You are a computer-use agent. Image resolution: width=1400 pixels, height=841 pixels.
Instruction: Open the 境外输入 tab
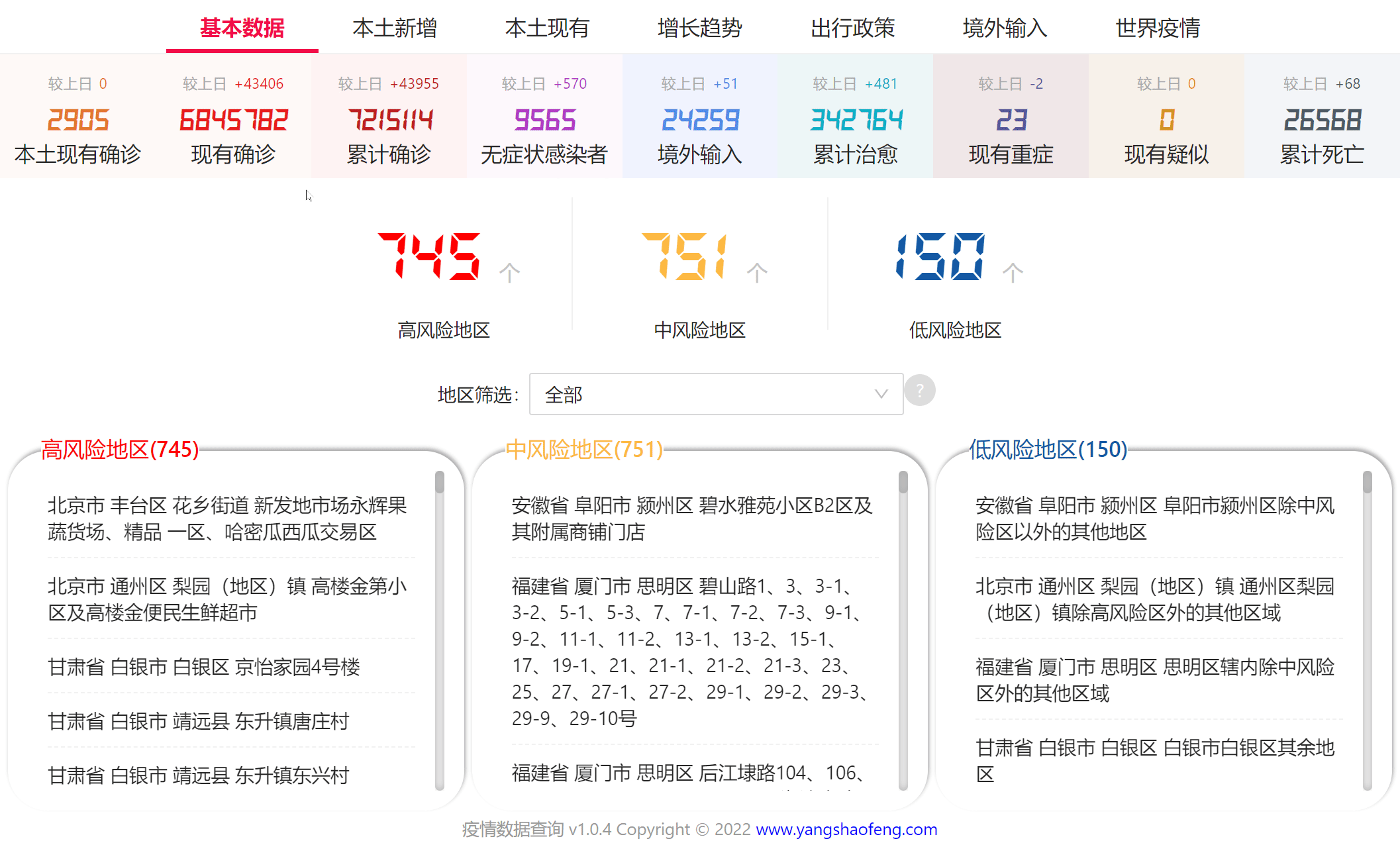pyautogui.click(x=1005, y=28)
